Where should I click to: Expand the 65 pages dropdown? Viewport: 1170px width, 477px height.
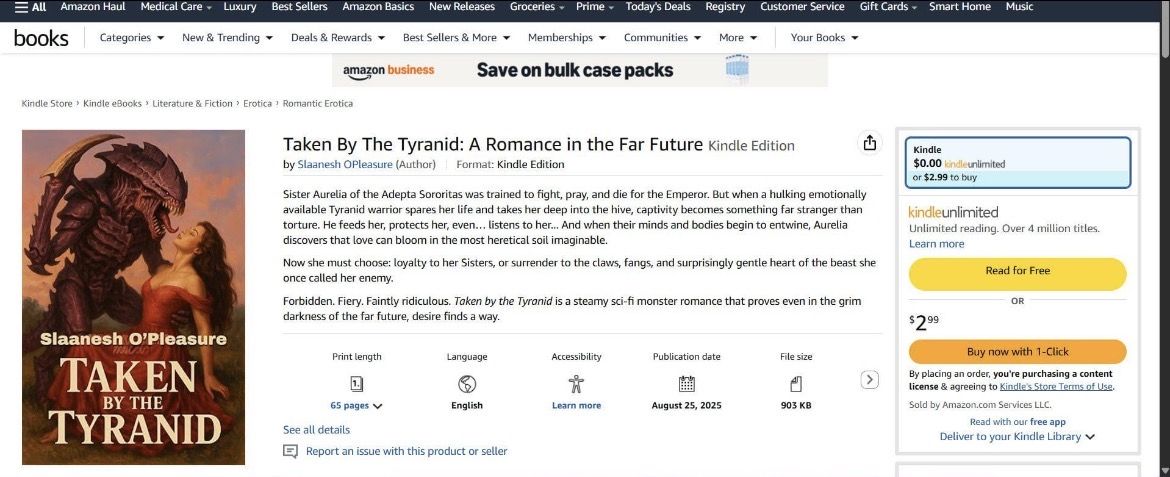click(357, 406)
